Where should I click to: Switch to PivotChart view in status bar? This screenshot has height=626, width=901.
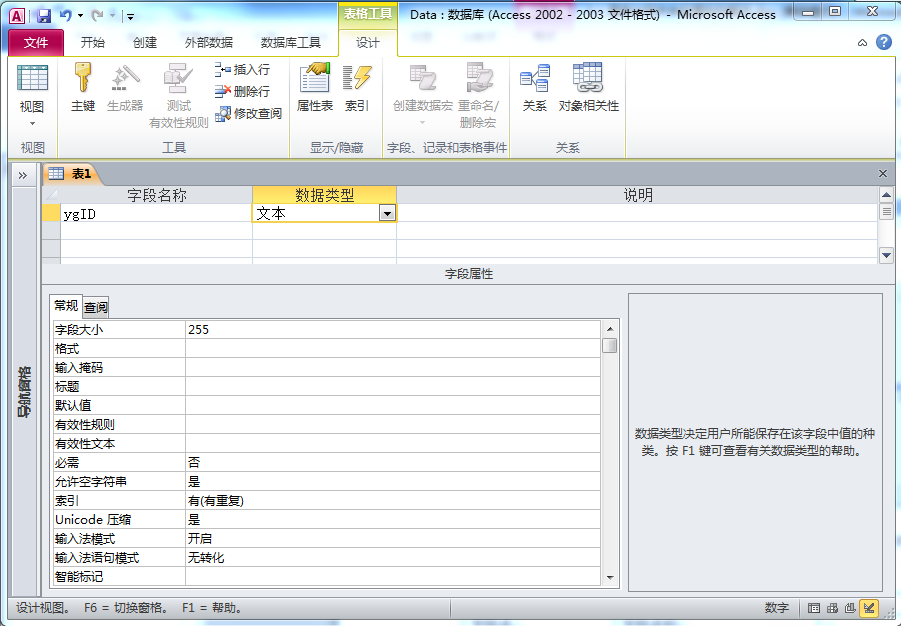pos(850,608)
